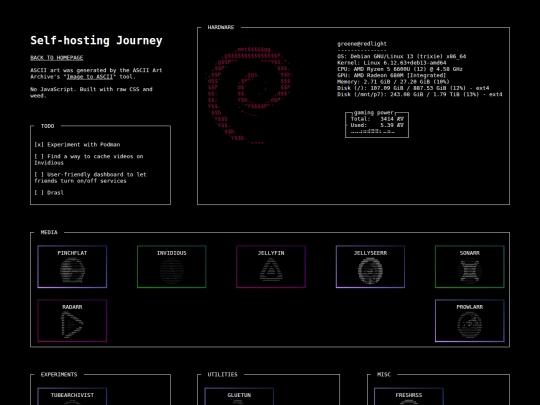Click the Disk (/) usage line
540x405 pixels.
coord(413,88)
